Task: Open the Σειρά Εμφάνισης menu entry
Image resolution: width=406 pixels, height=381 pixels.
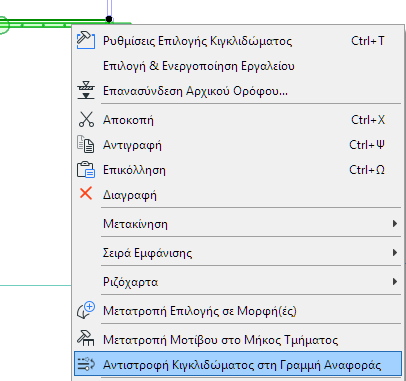Action: (x=237, y=253)
